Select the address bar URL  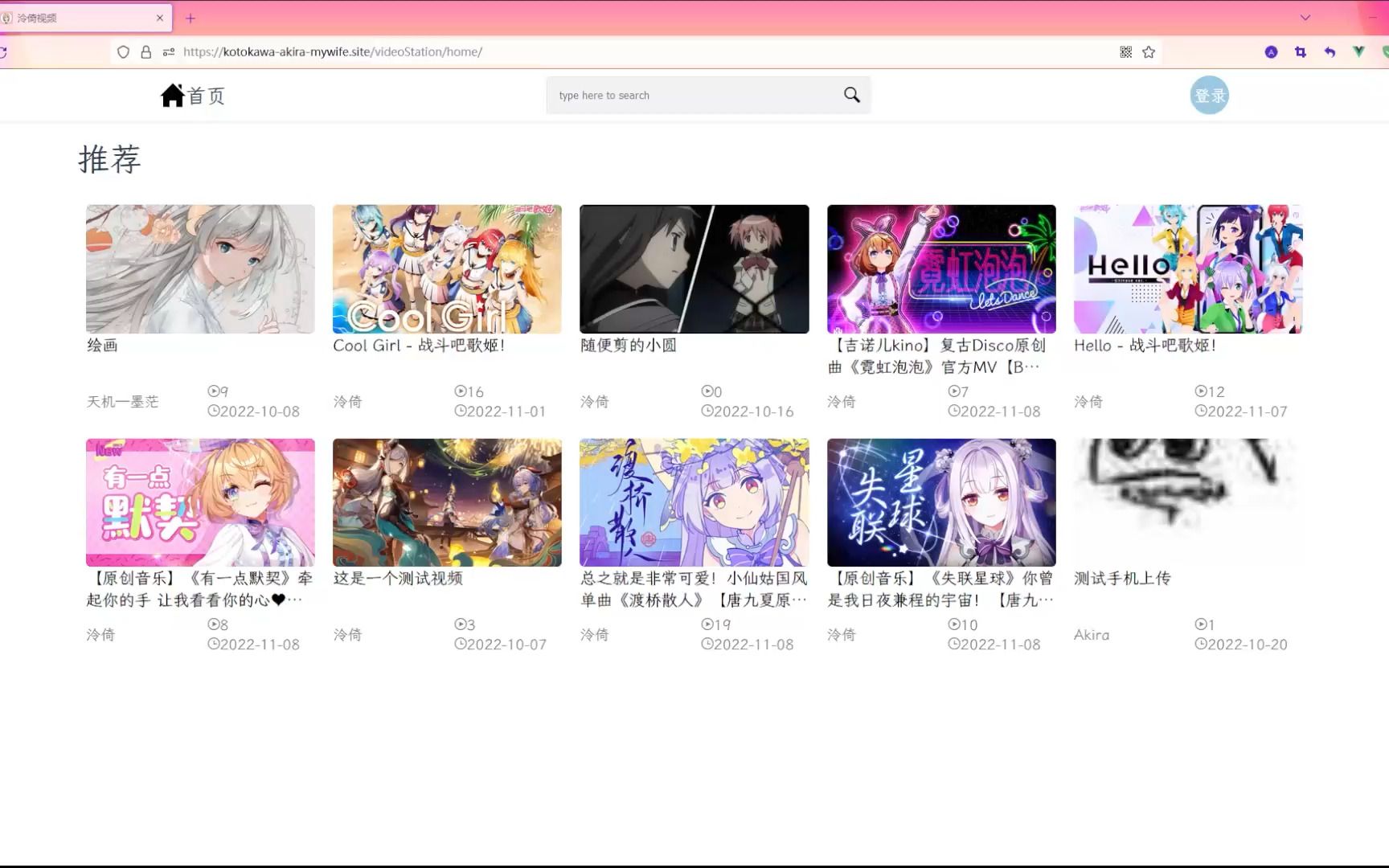(333, 52)
